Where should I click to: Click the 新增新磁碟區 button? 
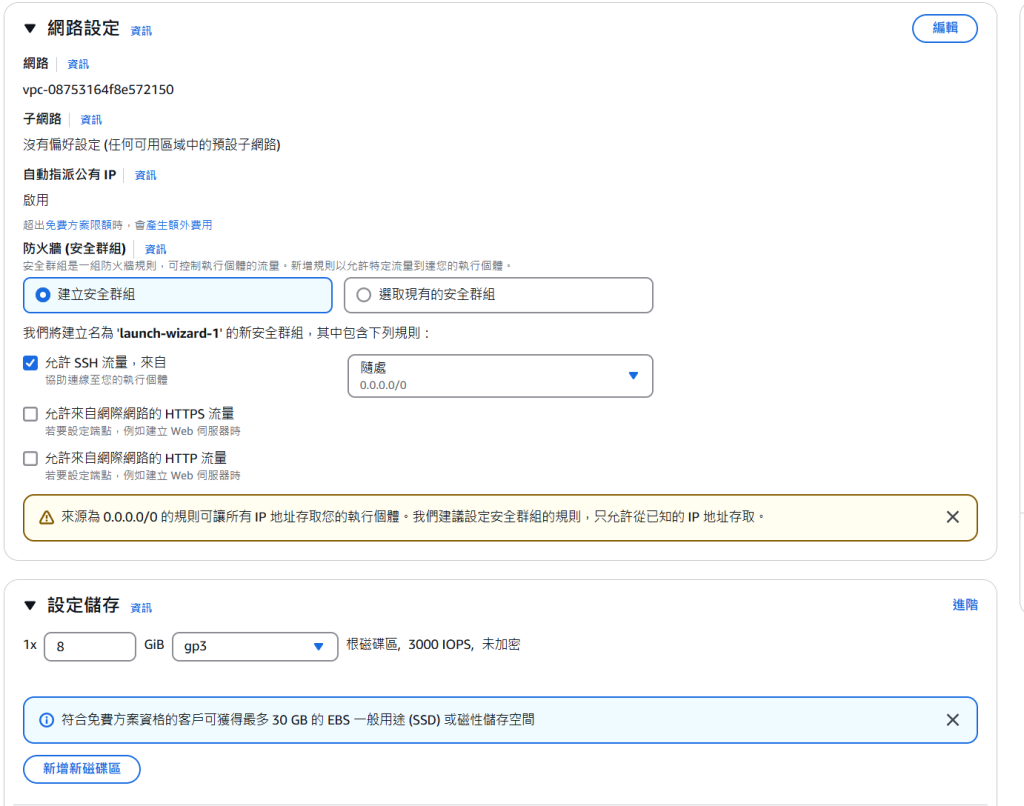click(x=82, y=769)
